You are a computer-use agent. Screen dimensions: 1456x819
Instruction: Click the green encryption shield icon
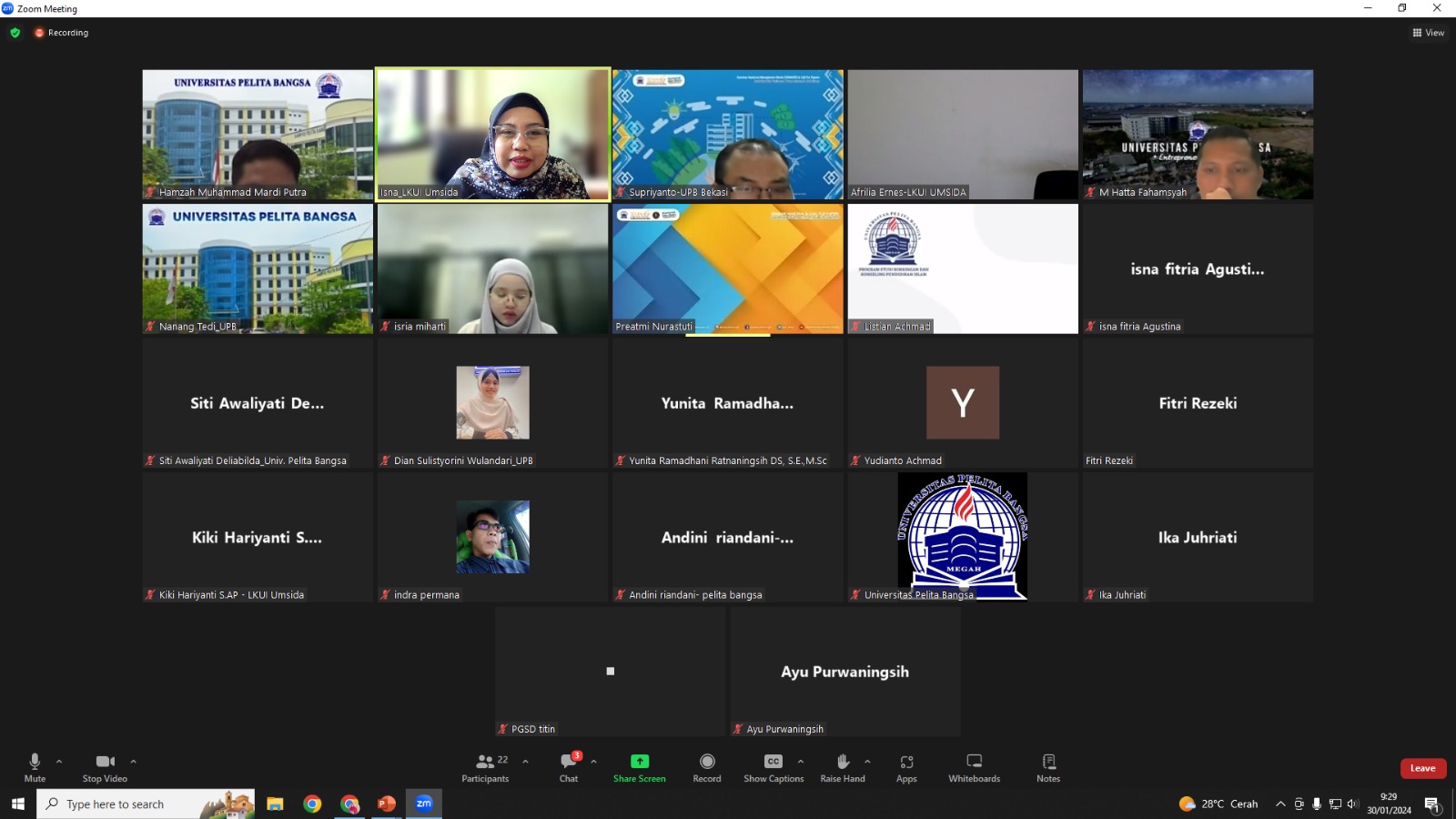(15, 33)
